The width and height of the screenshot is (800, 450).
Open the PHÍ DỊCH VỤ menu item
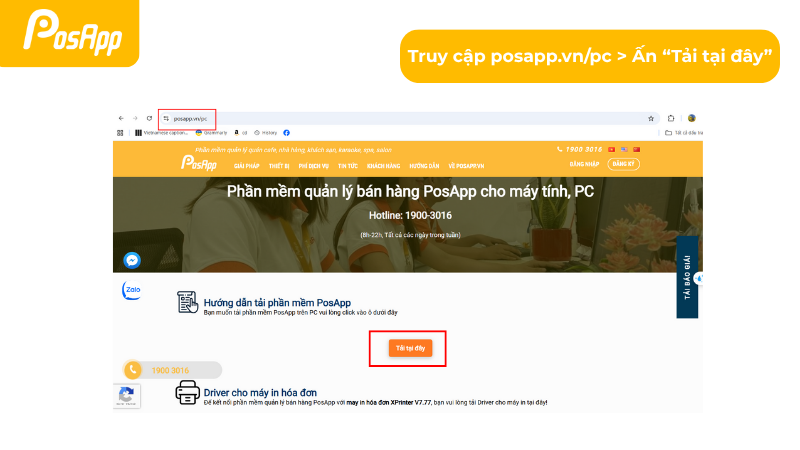point(313,166)
